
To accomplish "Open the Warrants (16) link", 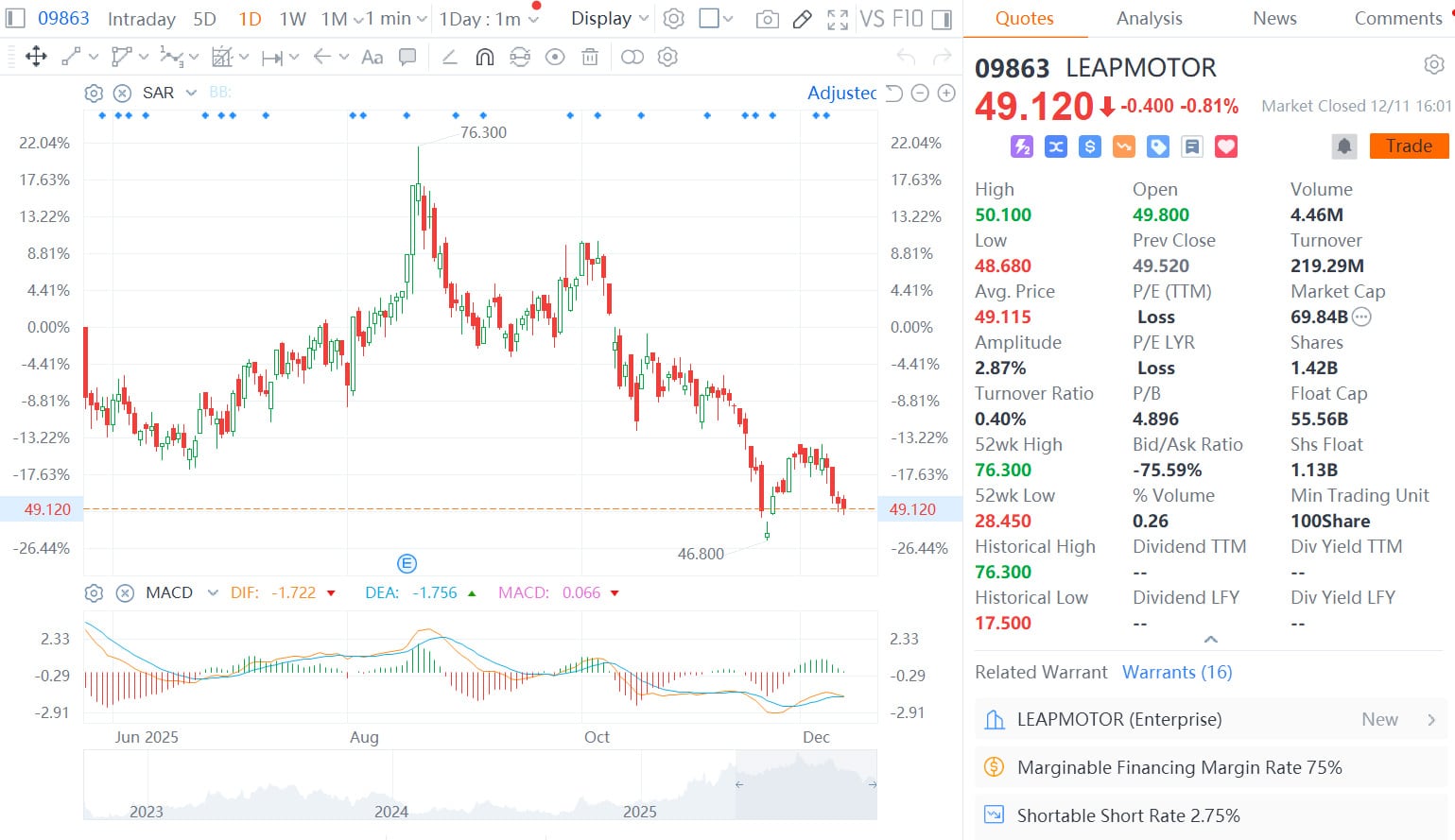I will coord(1177,672).
